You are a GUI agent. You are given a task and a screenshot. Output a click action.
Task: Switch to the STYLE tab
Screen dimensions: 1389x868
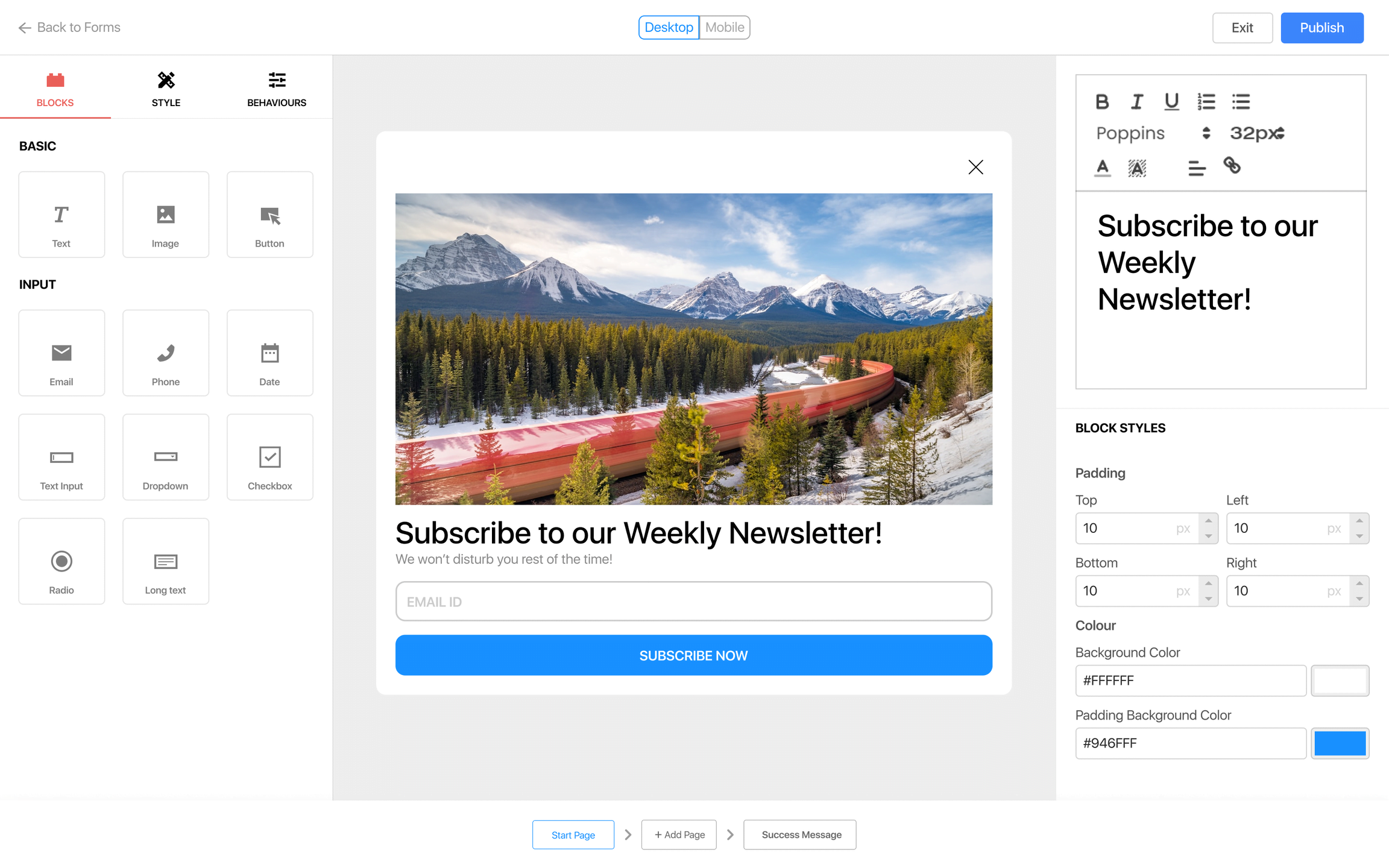pos(166,88)
